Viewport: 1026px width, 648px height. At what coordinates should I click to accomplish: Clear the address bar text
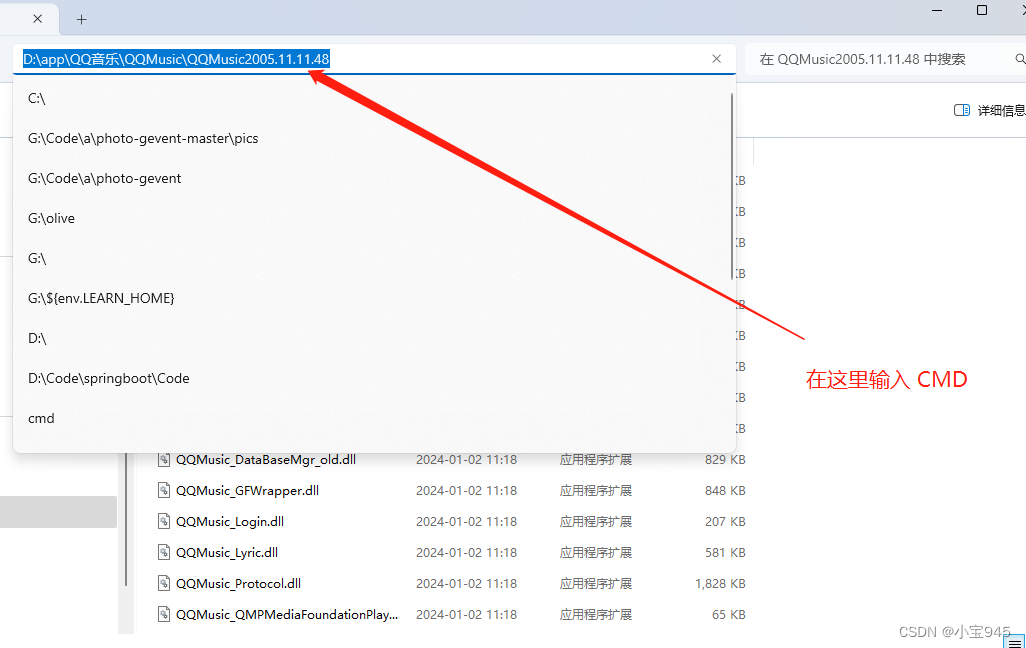(x=716, y=59)
